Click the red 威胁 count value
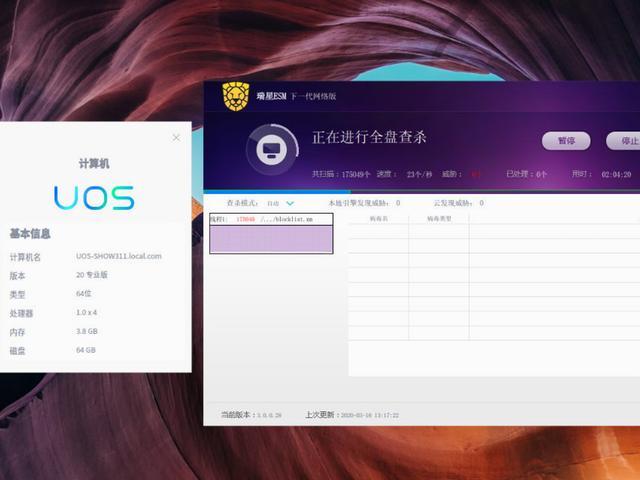The width and height of the screenshot is (640, 480). click(476, 174)
